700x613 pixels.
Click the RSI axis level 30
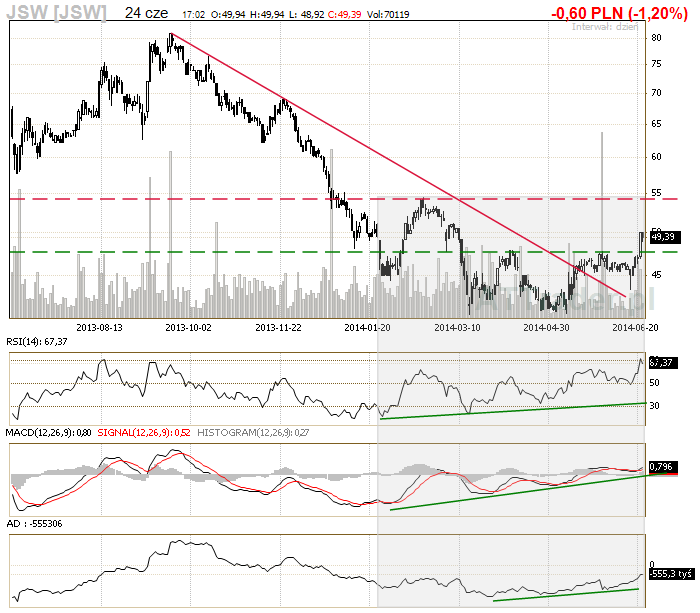[x=654, y=406]
